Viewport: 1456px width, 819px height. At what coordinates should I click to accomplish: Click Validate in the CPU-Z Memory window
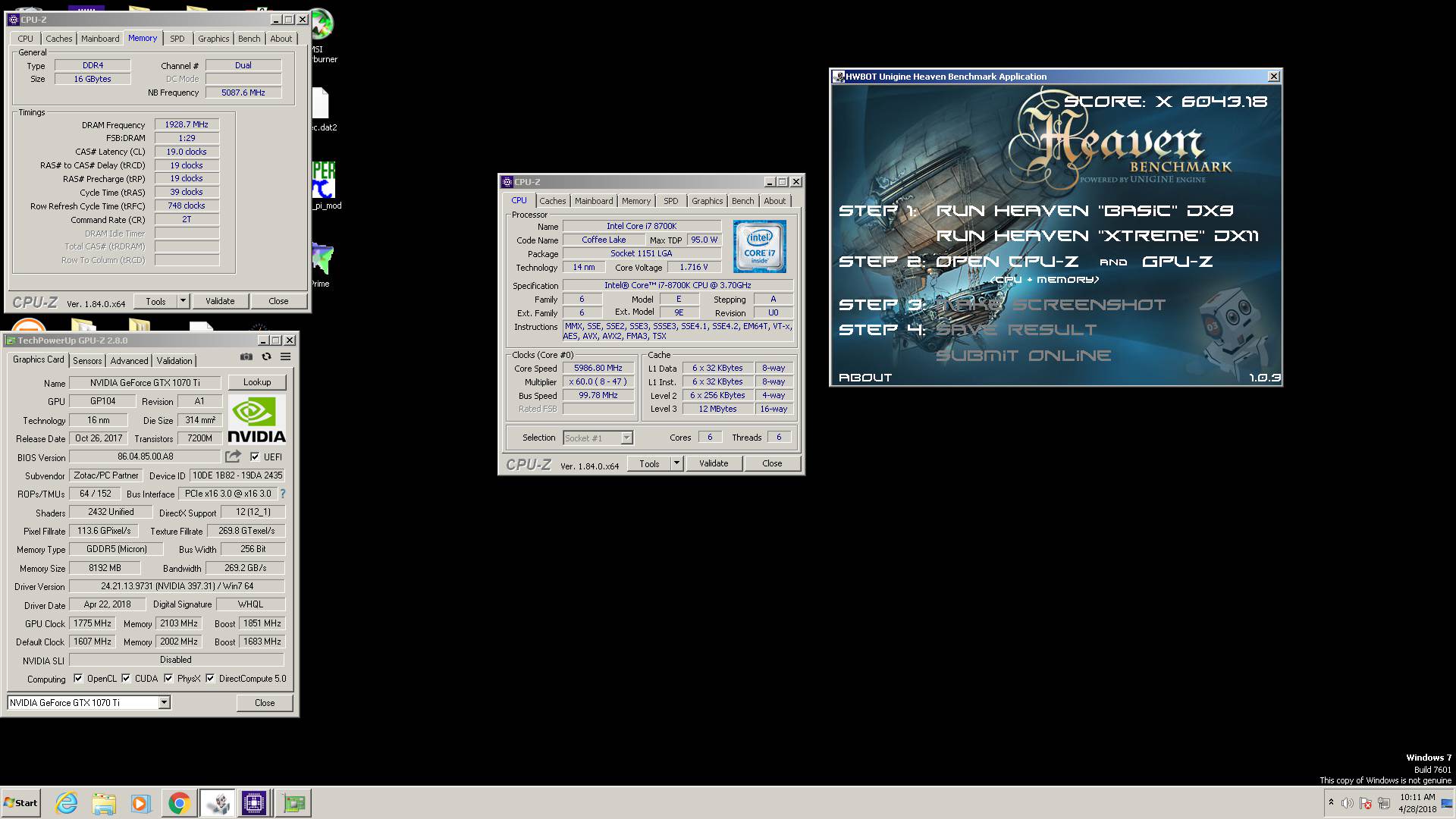pos(220,301)
